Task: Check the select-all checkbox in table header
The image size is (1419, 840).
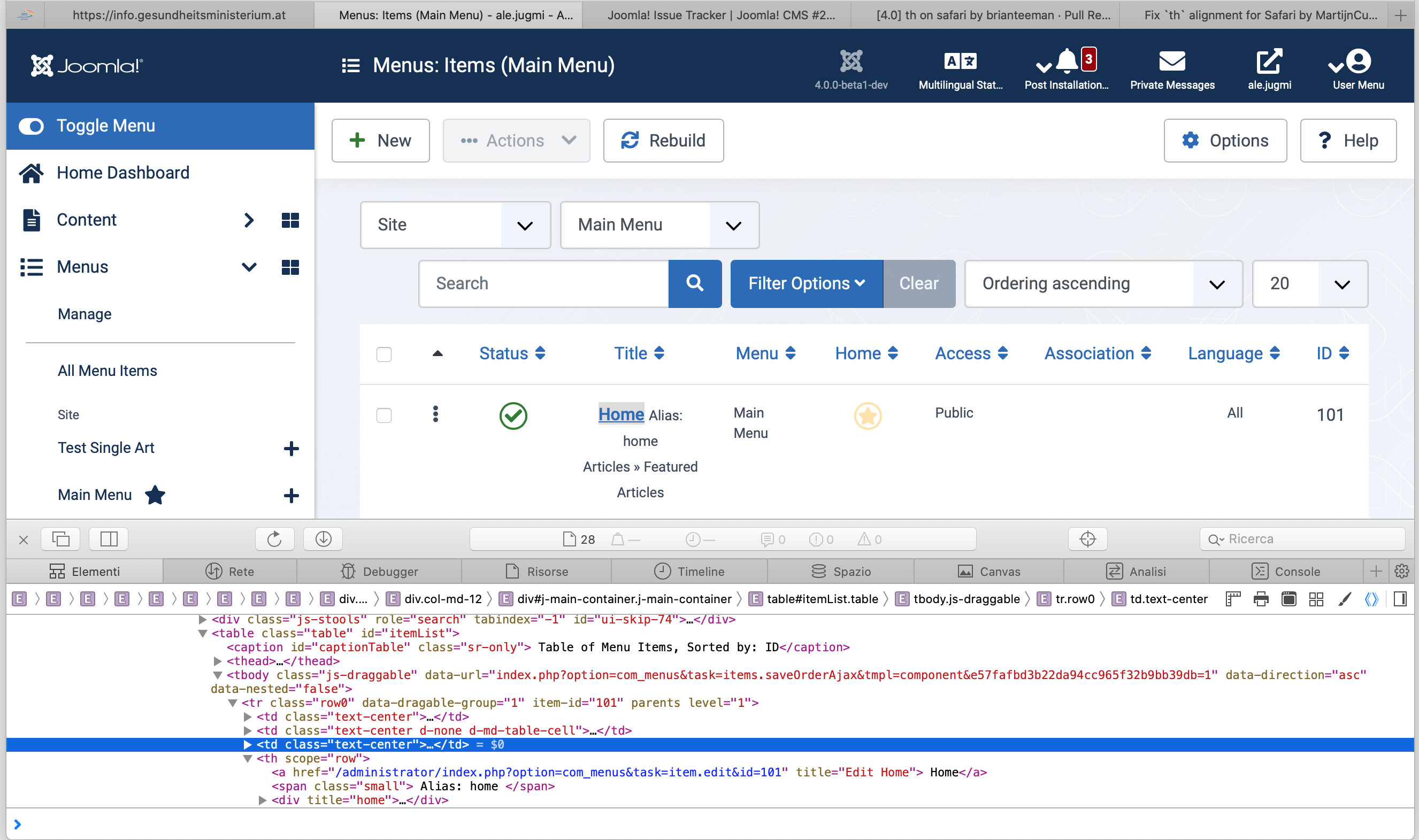Action: pos(384,355)
